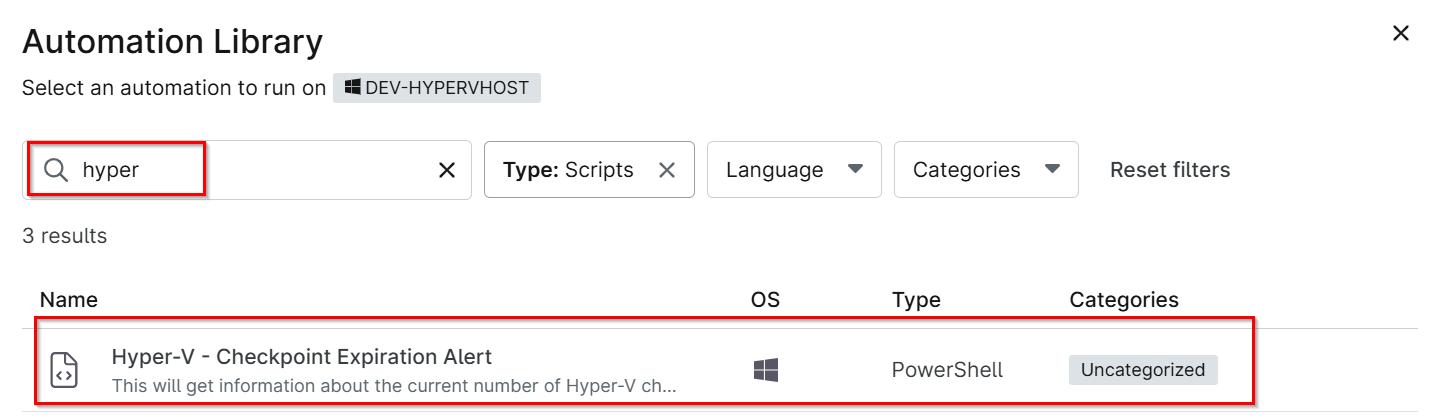Click the search magnifier icon
Viewport: 1444px width, 418px height.
point(56,170)
